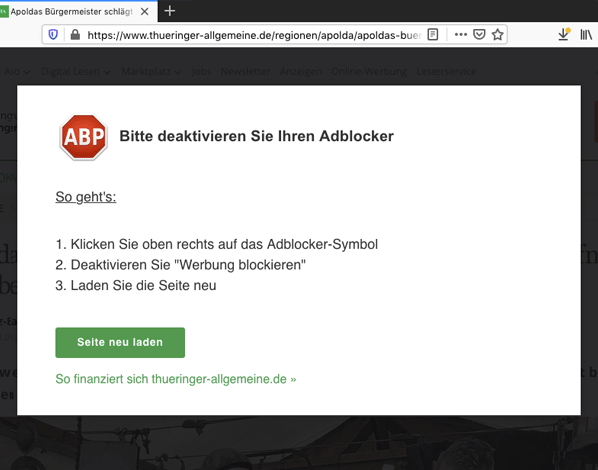Open the Anzeigen menu item
The width and height of the screenshot is (598, 470).
pos(301,71)
